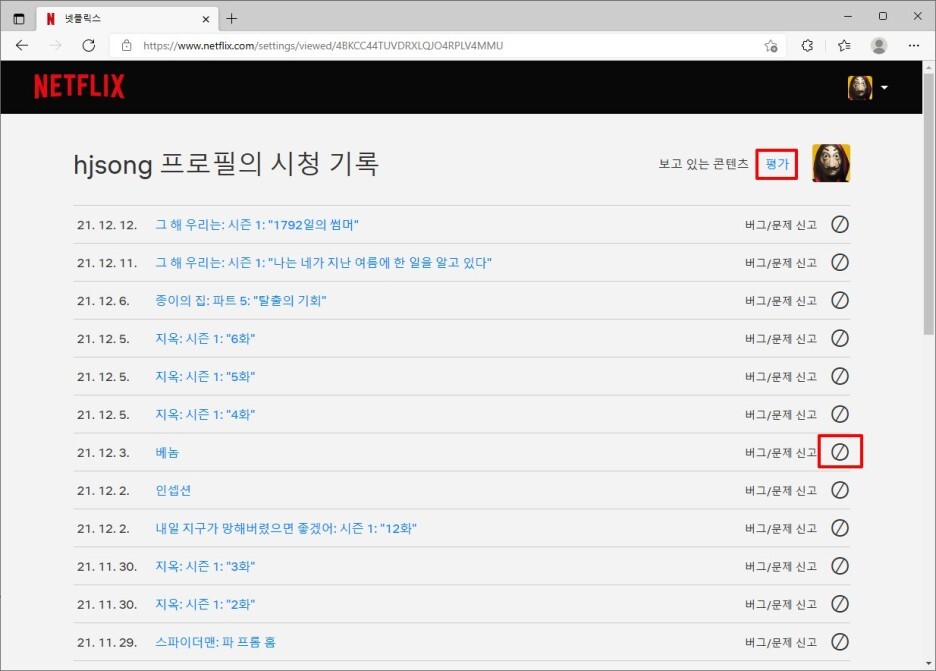Hide '인셉션' from viewing history
Image resolution: width=936 pixels, height=671 pixels.
tap(840, 490)
